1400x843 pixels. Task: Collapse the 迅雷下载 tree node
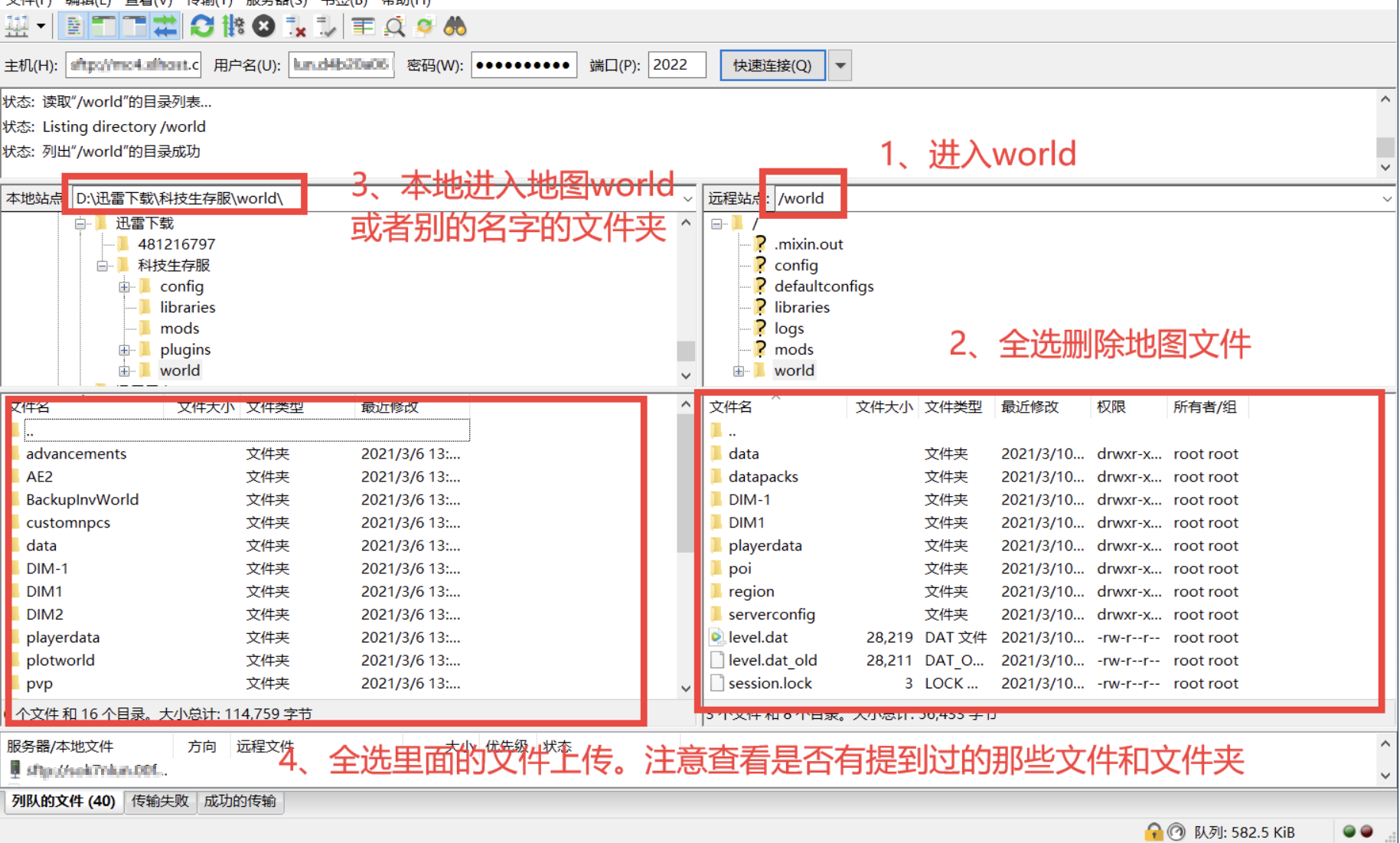pyautogui.click(x=80, y=224)
